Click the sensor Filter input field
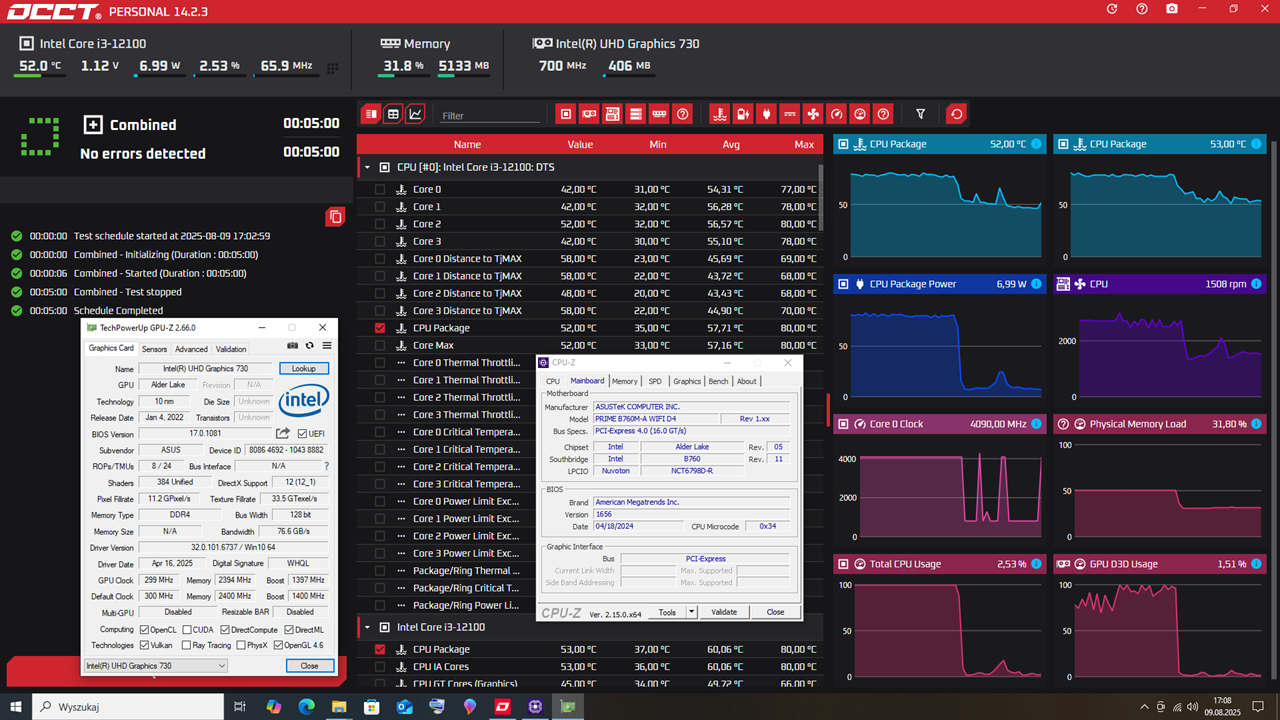Screen dimensions: 1280x720 click(x=490, y=116)
